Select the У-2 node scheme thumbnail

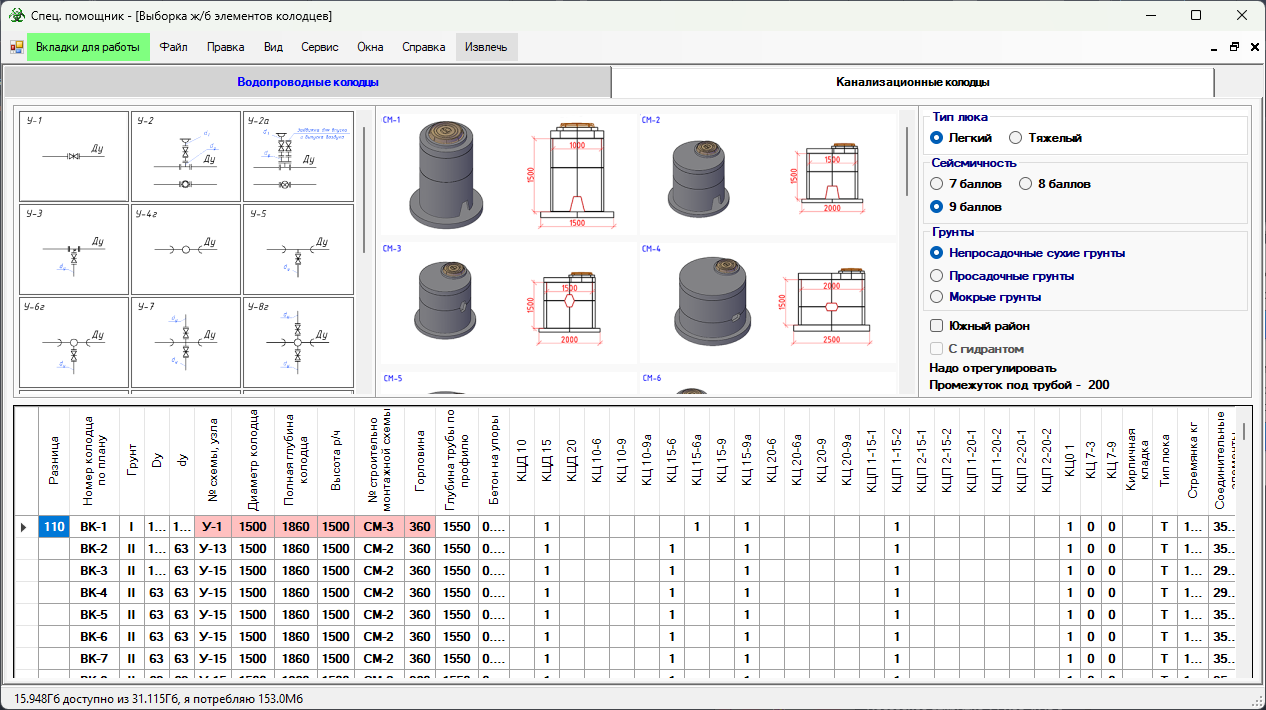[186, 156]
